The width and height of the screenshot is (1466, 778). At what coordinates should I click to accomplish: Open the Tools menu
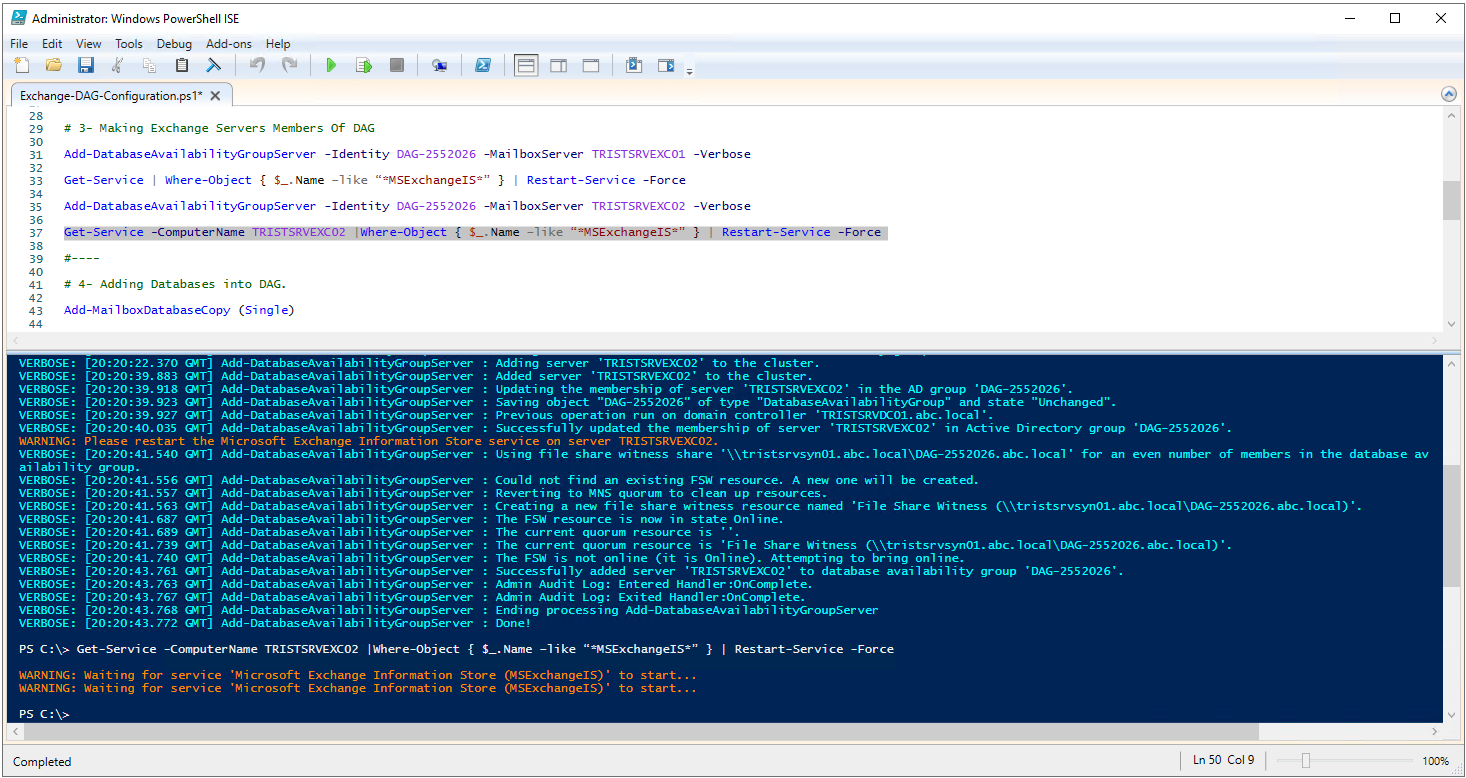[129, 44]
